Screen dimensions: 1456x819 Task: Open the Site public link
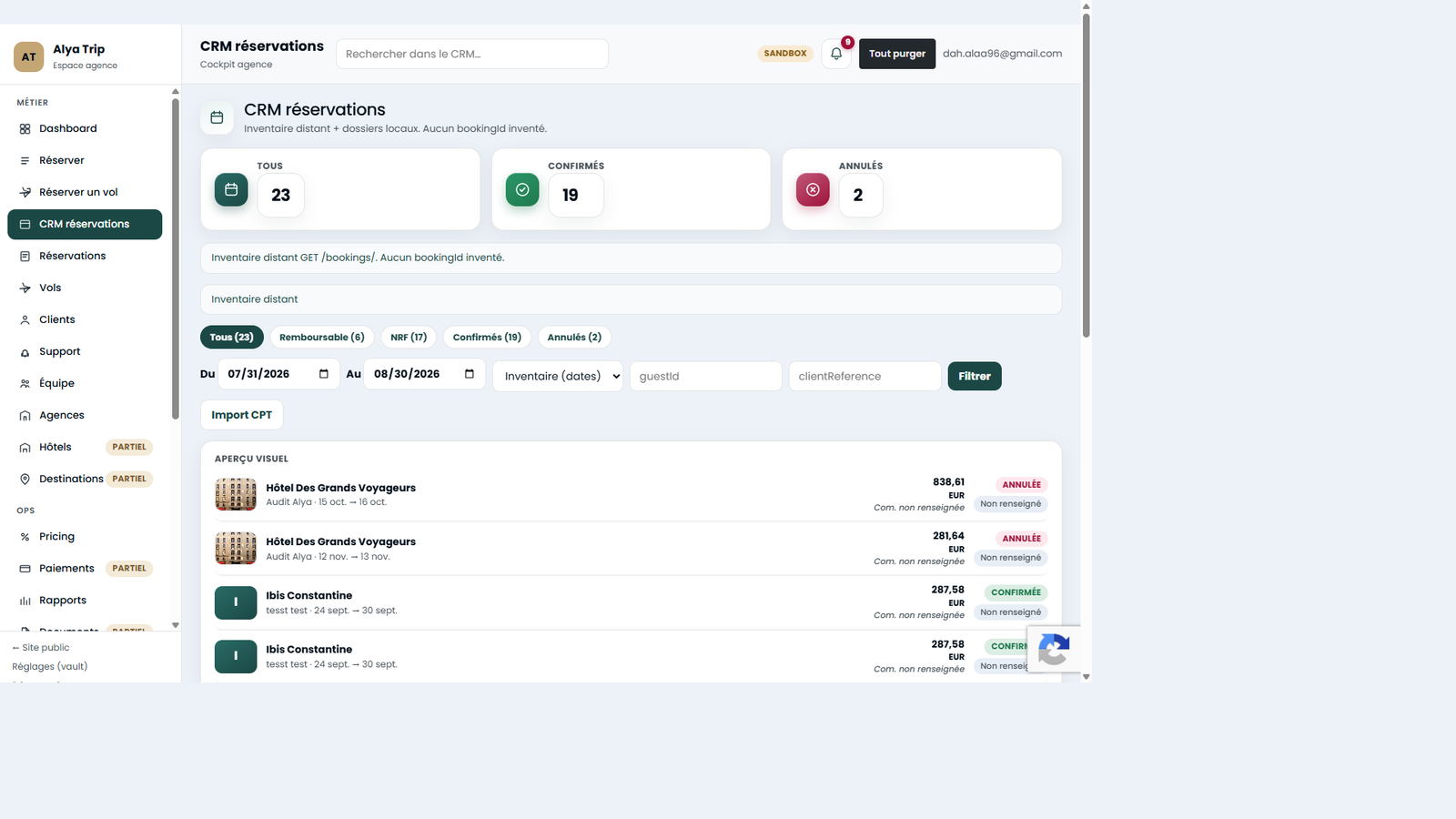tap(41, 648)
